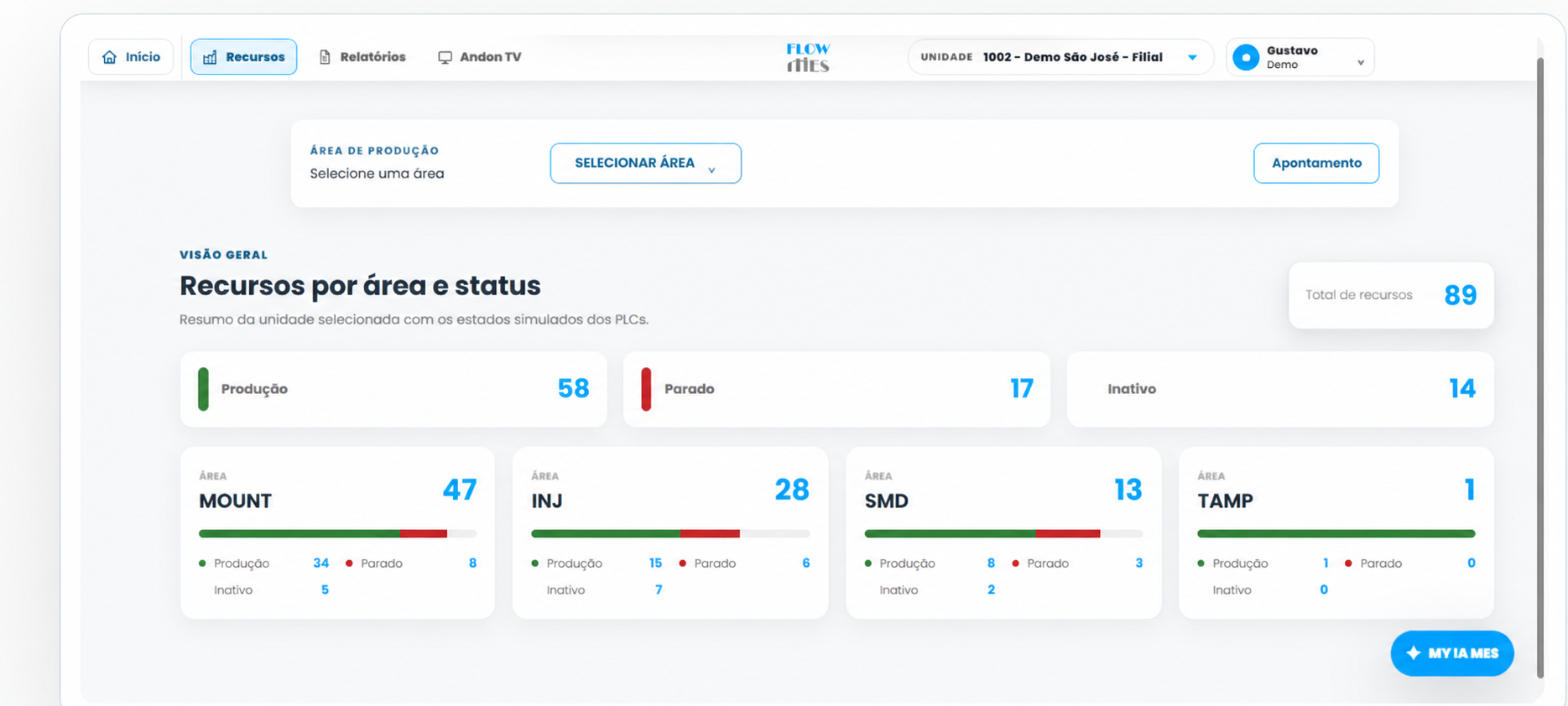Click the MOUNT area progress bar
Screen dimensions: 1568x706
(337, 533)
